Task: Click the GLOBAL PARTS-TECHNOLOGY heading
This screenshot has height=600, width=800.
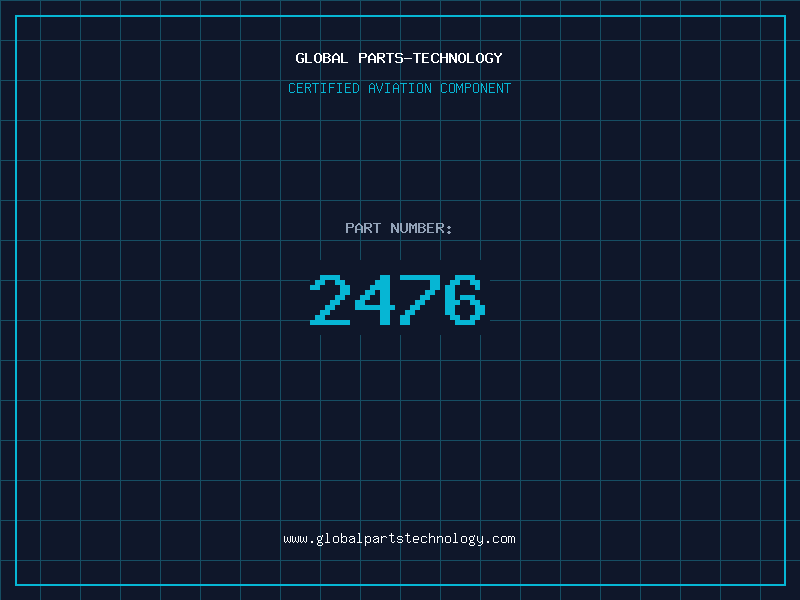Action: 399,58
